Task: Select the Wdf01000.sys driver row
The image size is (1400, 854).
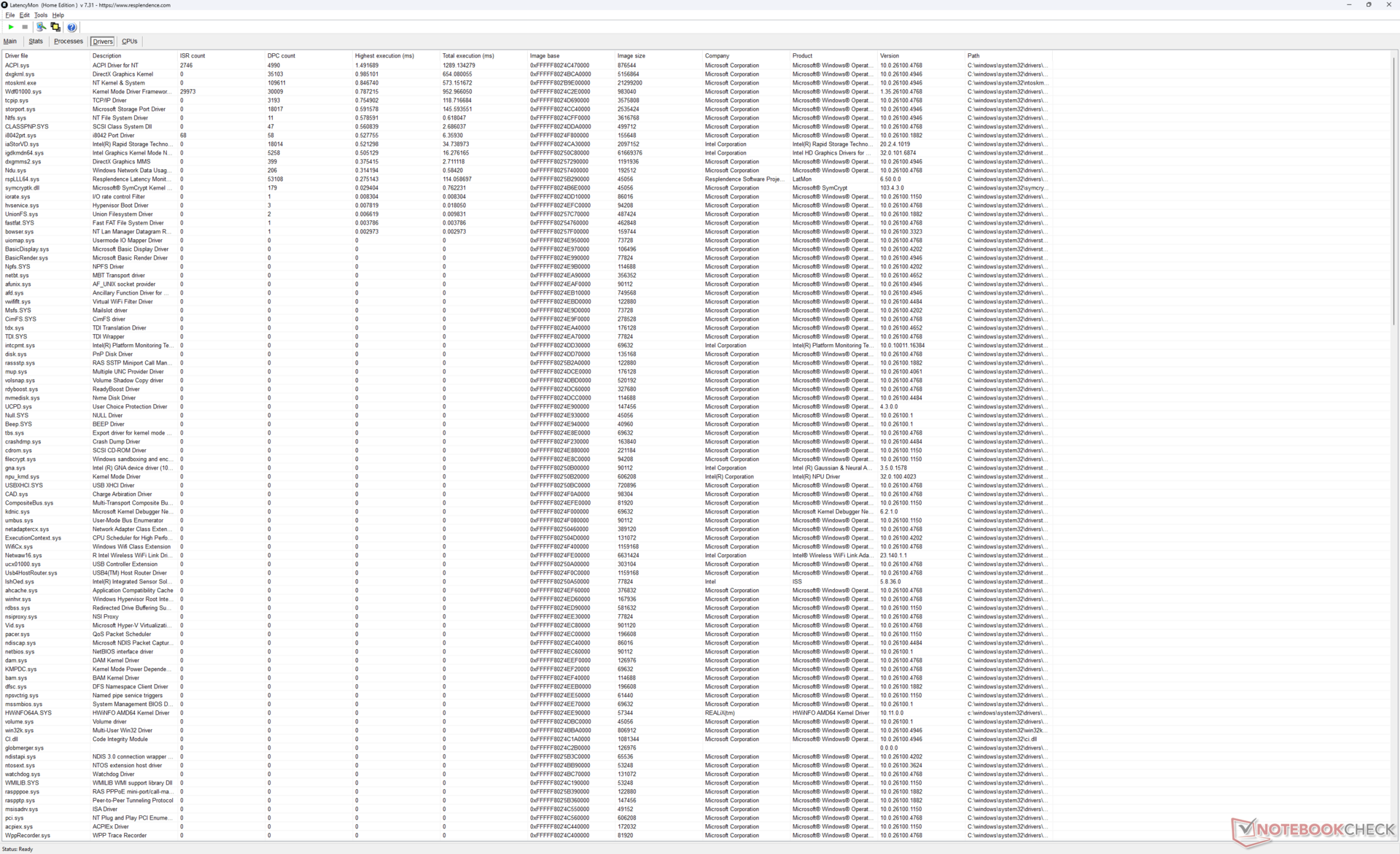Action: click(526, 92)
